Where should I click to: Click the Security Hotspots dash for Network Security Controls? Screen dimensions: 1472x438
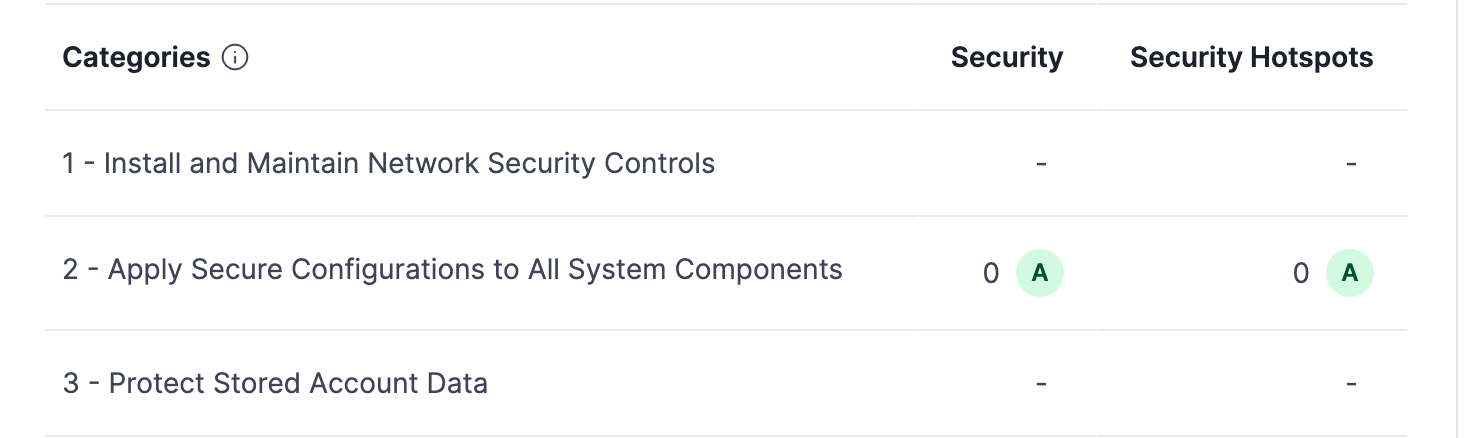pos(1351,163)
